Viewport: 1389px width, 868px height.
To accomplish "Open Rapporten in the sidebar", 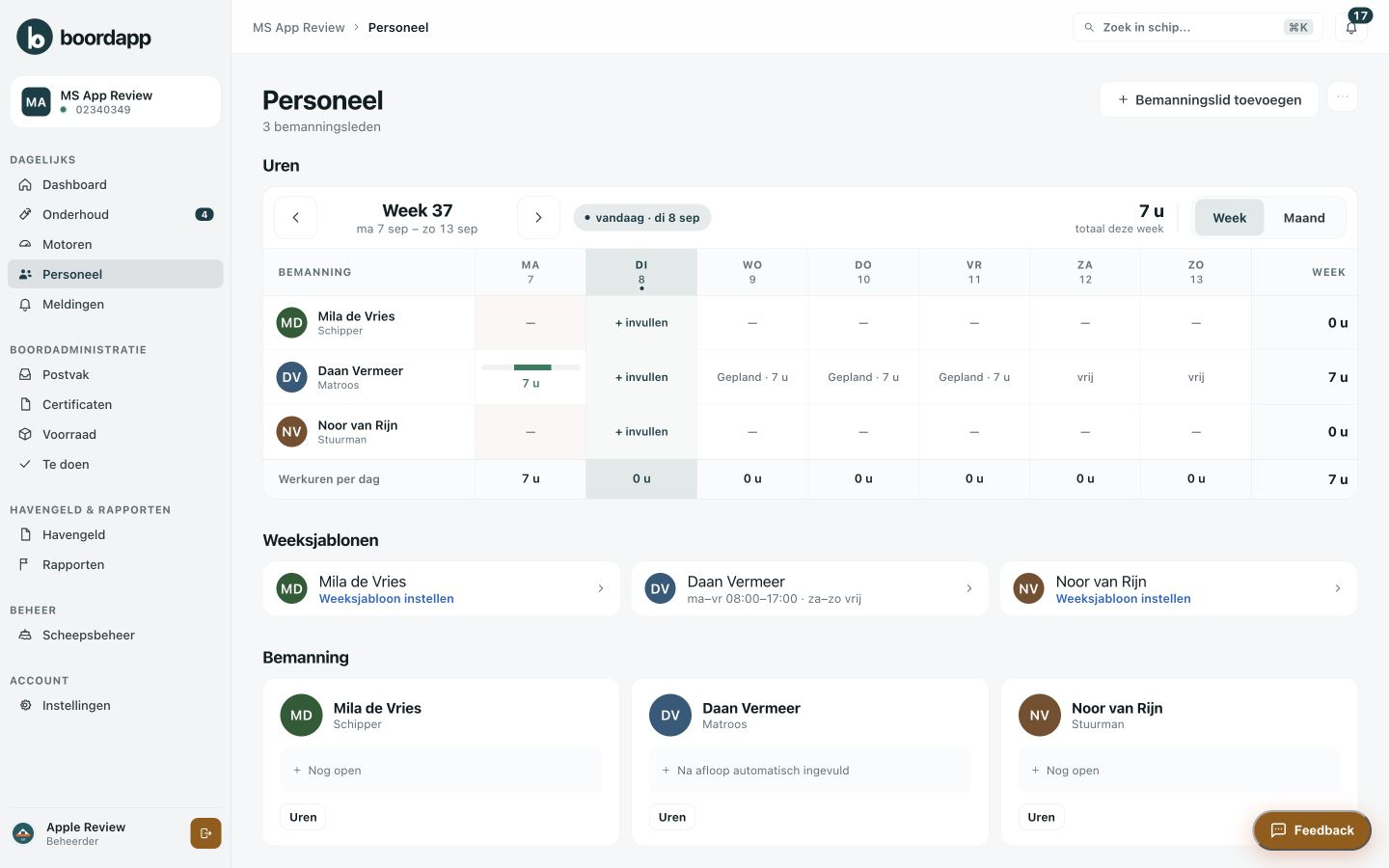I will (116, 565).
